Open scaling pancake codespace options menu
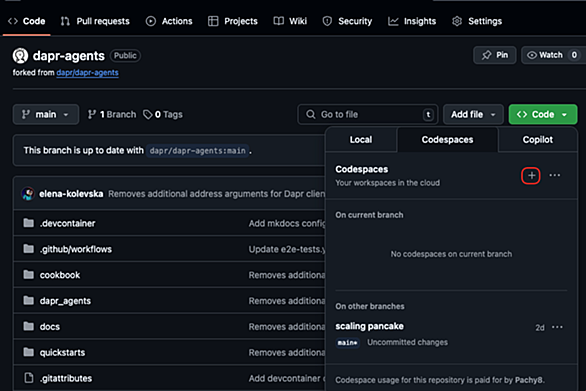This screenshot has width=586, height=391. (557, 327)
